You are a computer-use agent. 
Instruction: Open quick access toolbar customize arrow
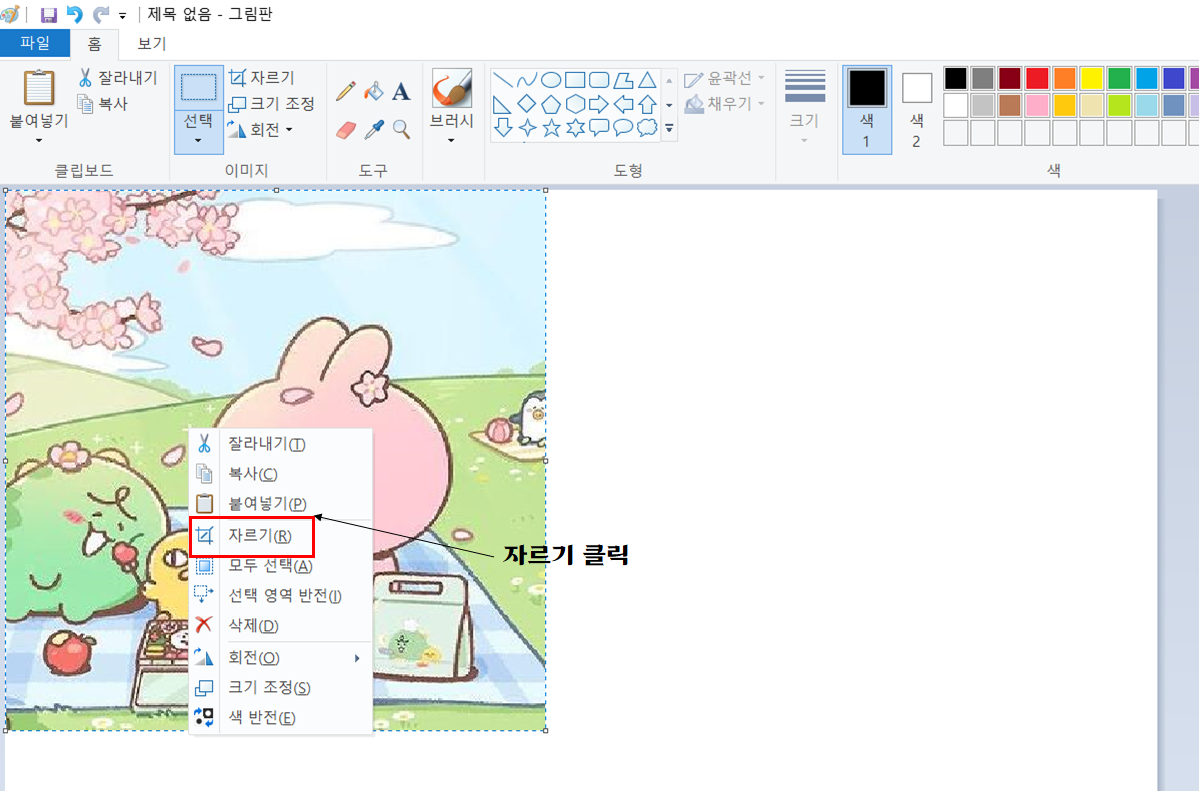pos(122,15)
